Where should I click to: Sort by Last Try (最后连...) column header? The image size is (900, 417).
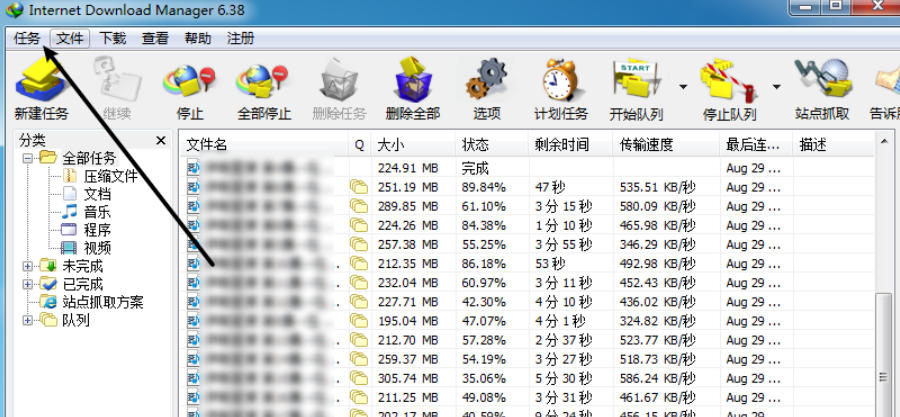tap(756, 145)
